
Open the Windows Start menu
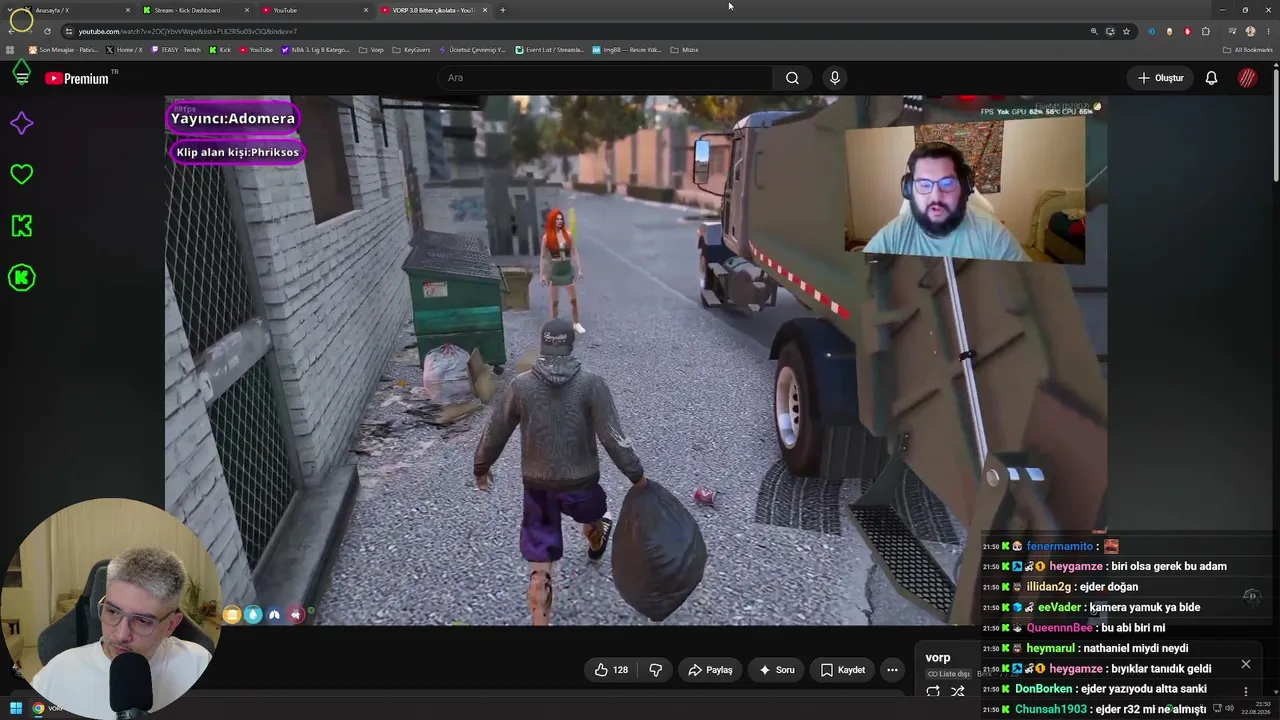(x=16, y=709)
